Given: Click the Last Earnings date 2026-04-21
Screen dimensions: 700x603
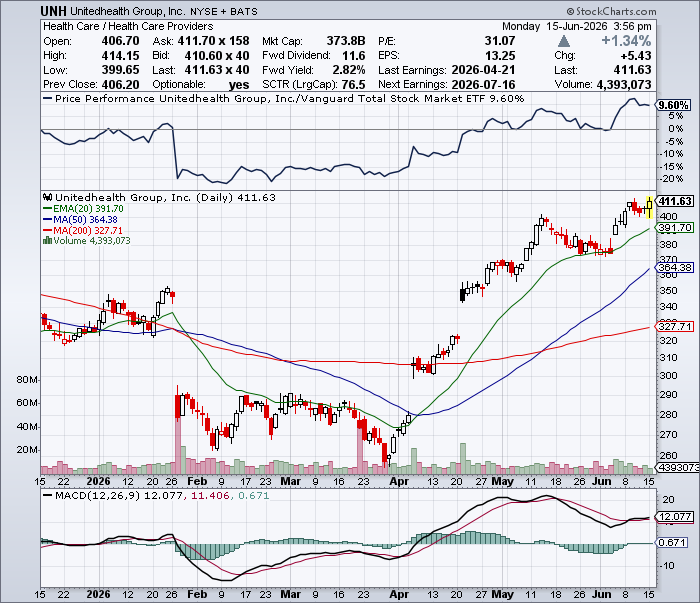Looking at the screenshot, I should click(x=483, y=70).
